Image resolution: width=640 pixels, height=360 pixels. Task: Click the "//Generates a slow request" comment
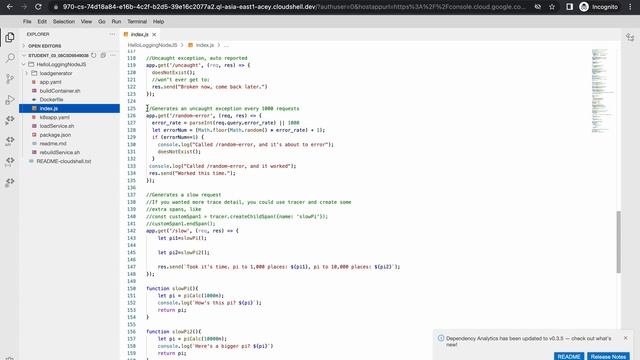coord(183,195)
